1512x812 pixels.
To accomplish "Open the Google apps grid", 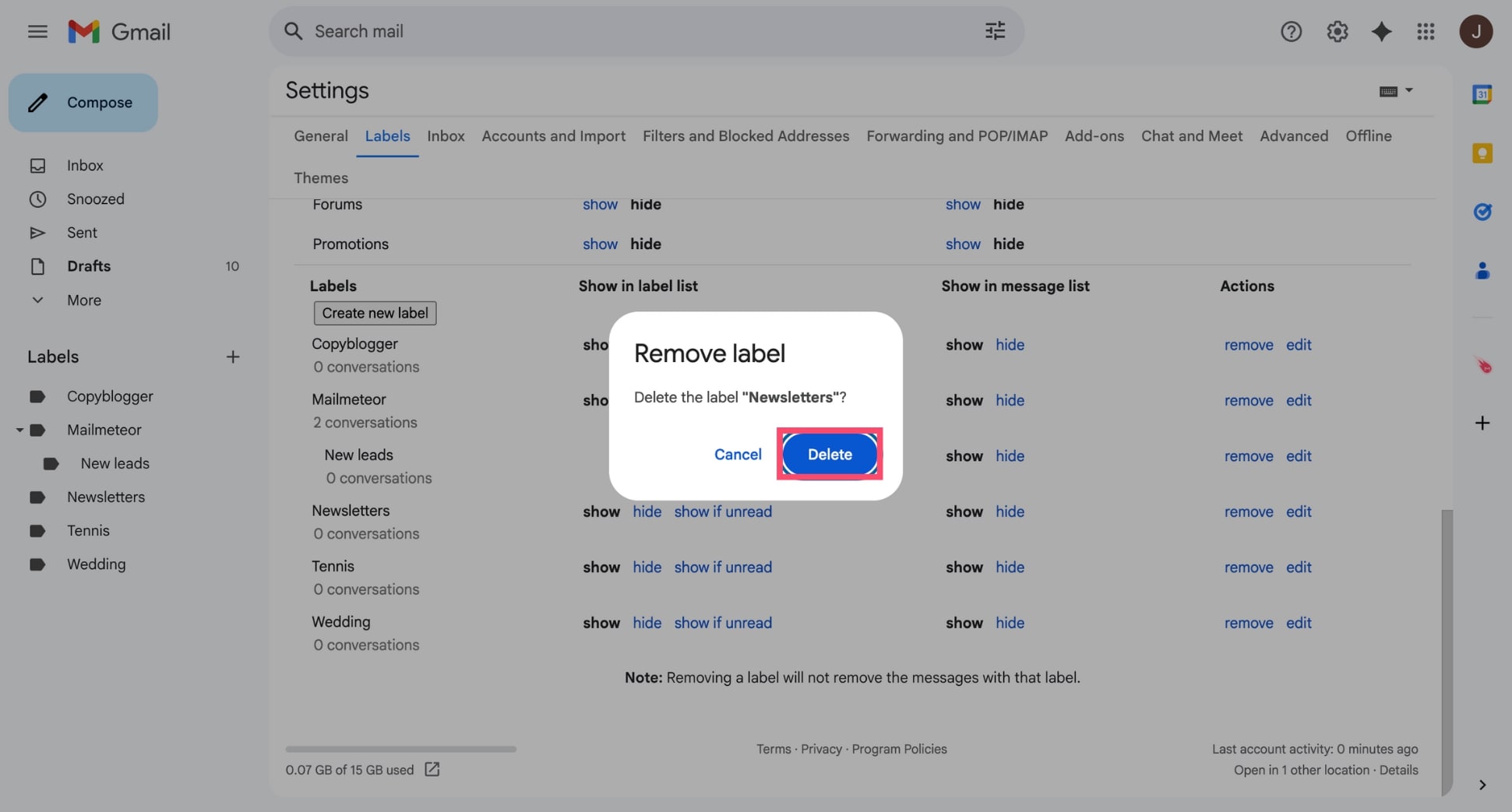I will coord(1426,31).
